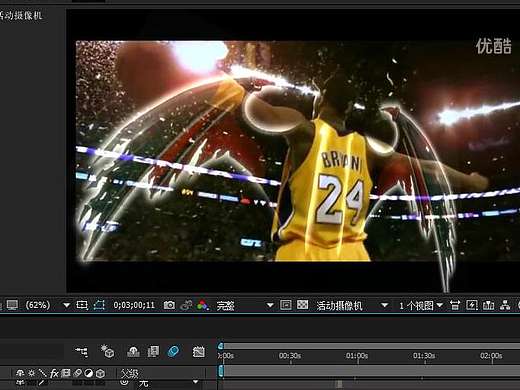Click the Timeline button in viewer bar
Screen dimensions: 520x390
pyautogui.click(x=488, y=305)
